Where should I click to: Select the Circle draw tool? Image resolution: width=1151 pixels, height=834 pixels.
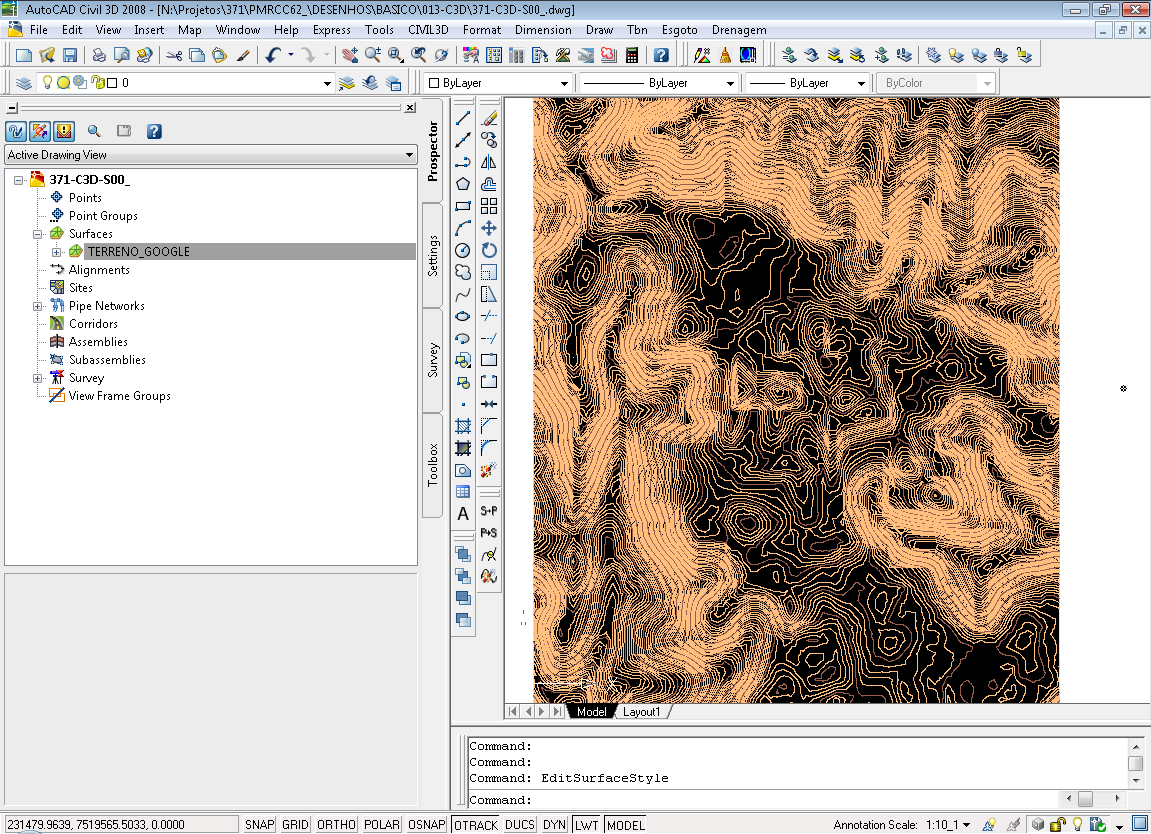pyautogui.click(x=462, y=250)
